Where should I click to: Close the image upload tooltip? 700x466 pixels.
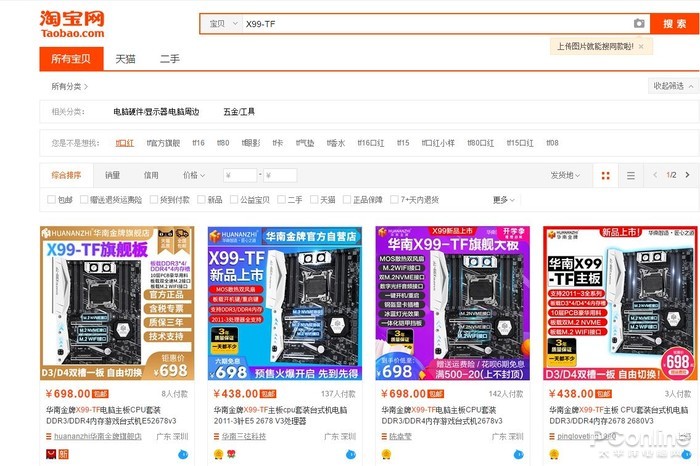641,46
